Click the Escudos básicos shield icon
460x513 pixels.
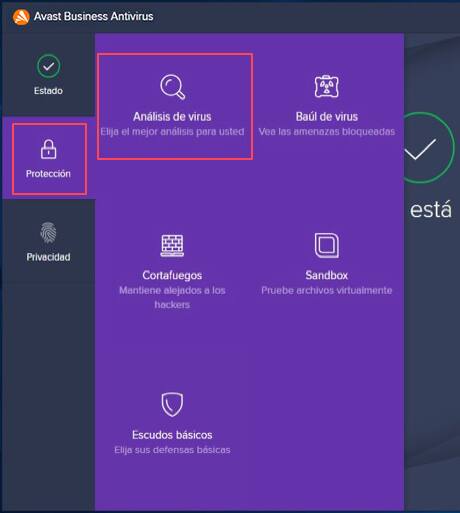[x=172, y=404]
